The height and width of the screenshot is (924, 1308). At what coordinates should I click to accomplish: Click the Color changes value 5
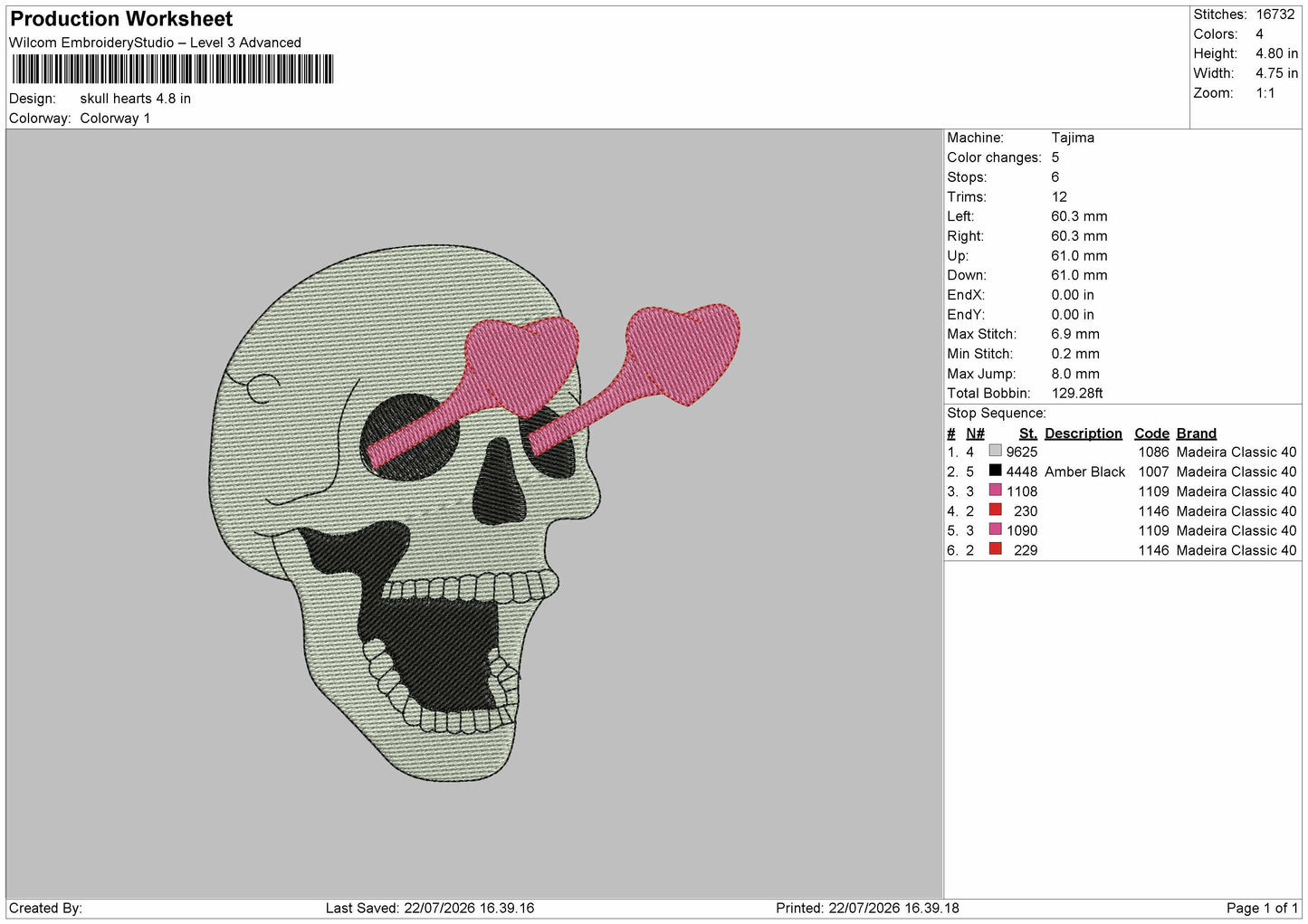(x=1055, y=157)
